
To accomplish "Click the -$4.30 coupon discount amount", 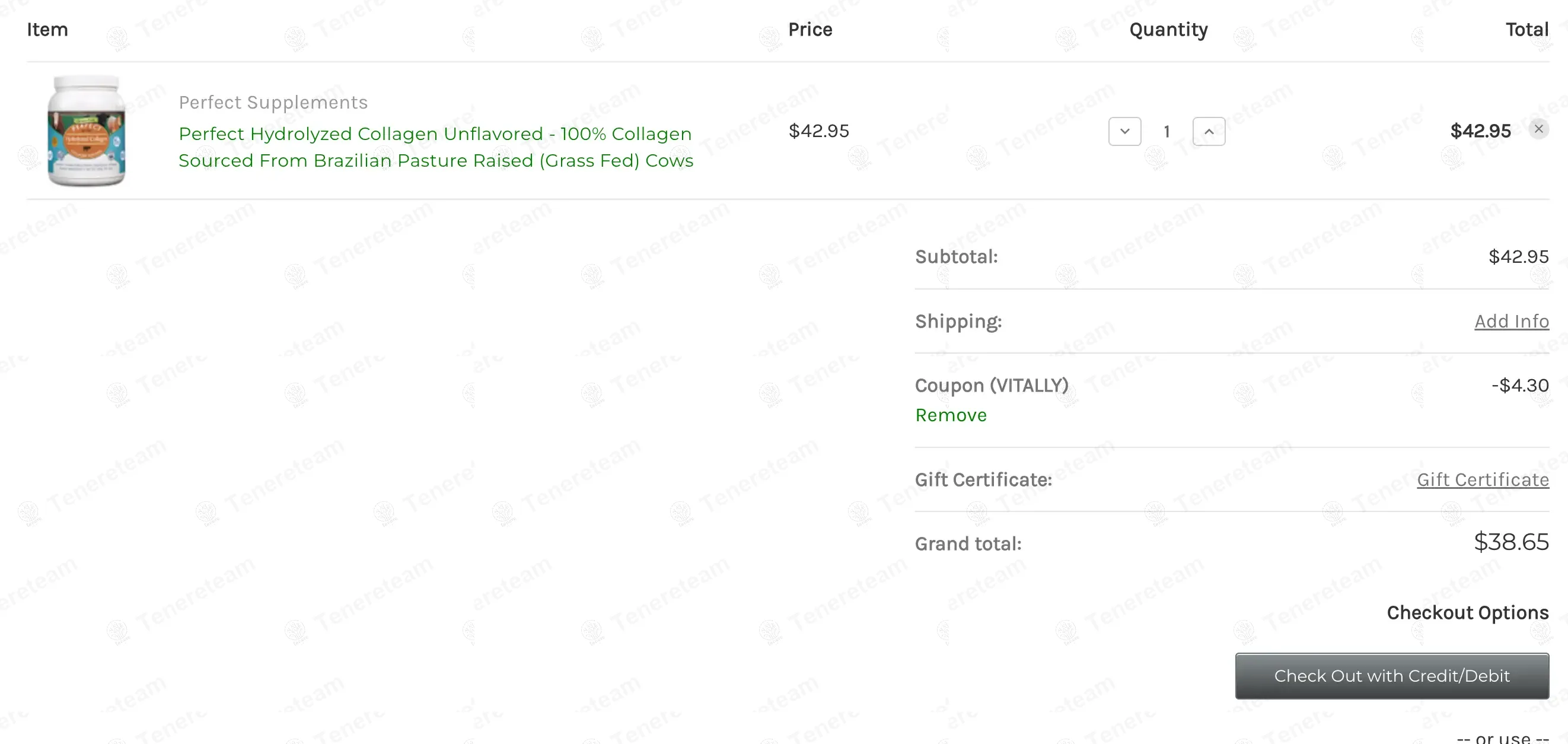I will [1519, 386].
